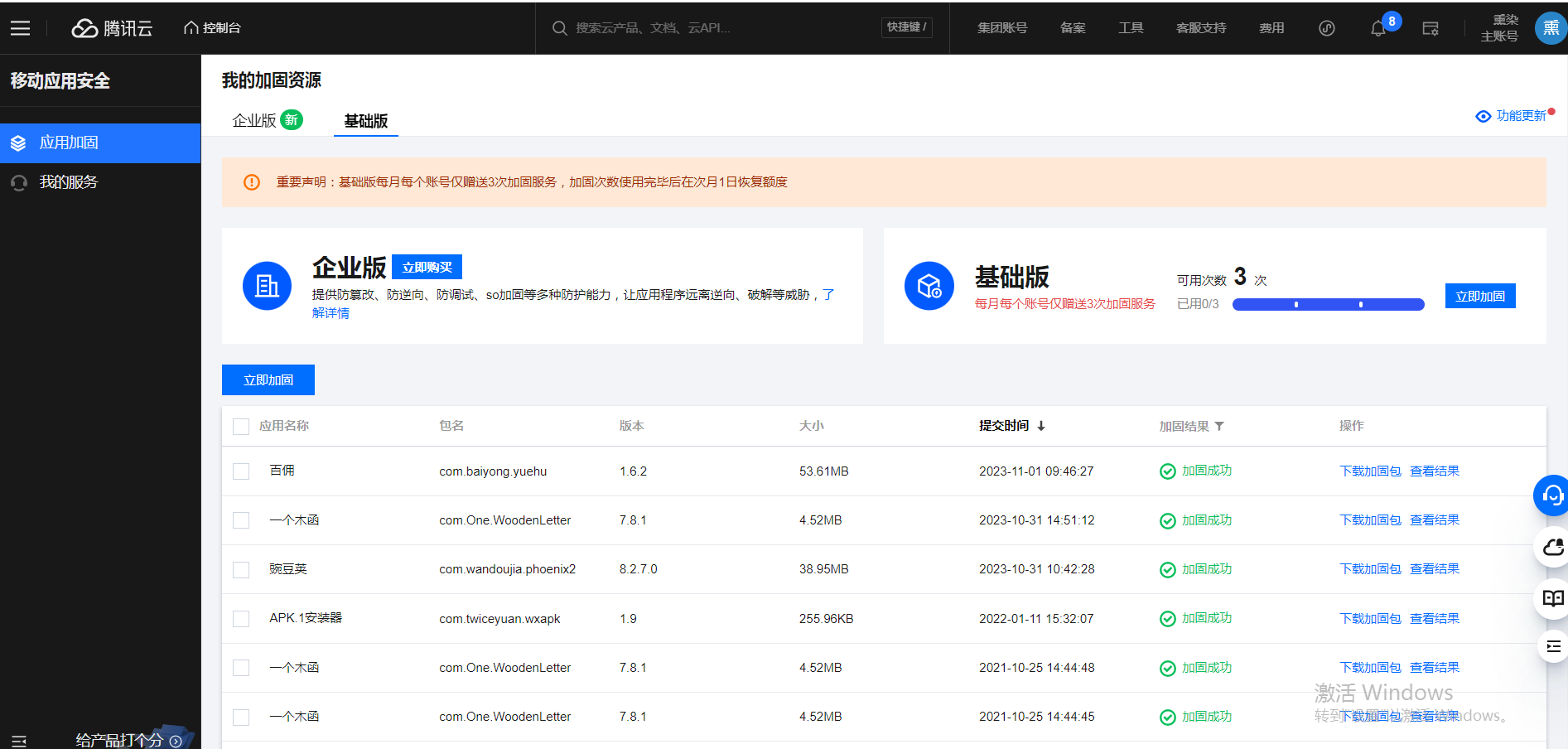The height and width of the screenshot is (749, 1568).
Task: Open the work order window icon
Action: click(1430, 28)
